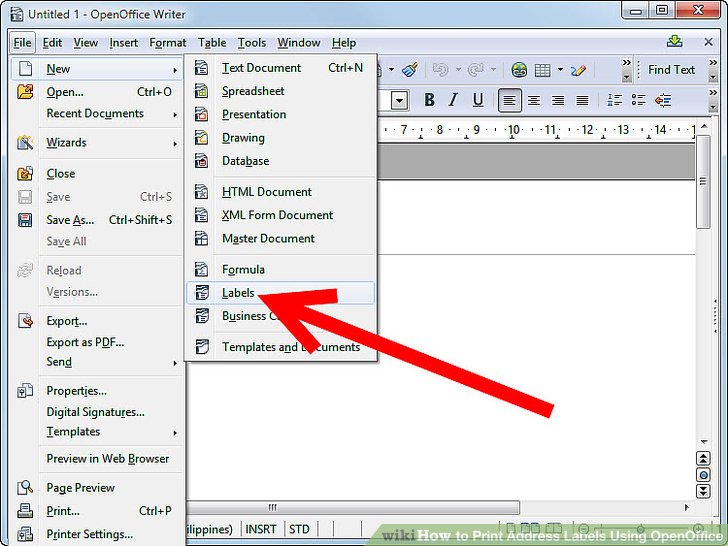The width and height of the screenshot is (728, 546).
Task: Click the Show Draw Functions icon
Action: 578,70
